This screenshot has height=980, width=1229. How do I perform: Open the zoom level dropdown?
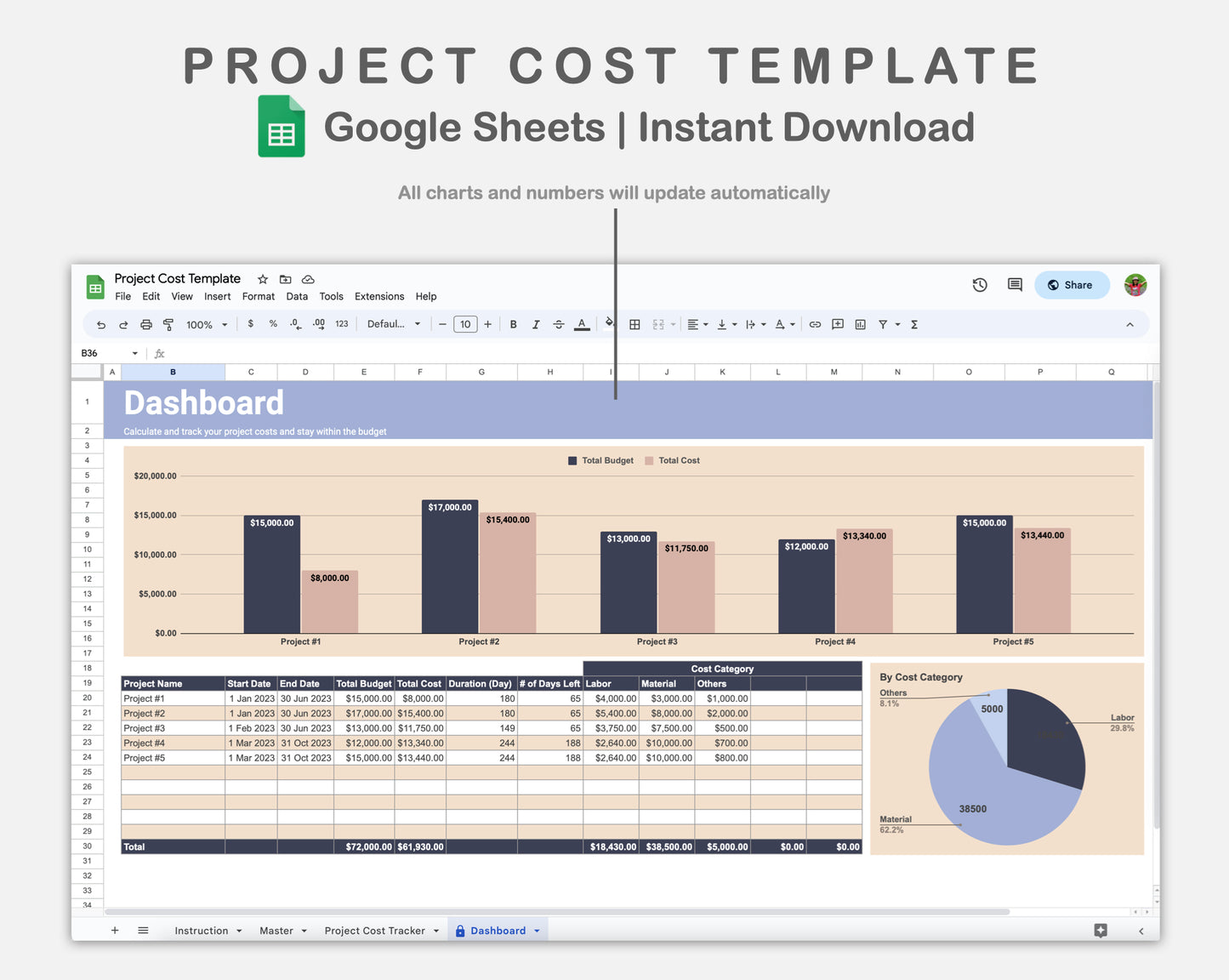click(206, 324)
